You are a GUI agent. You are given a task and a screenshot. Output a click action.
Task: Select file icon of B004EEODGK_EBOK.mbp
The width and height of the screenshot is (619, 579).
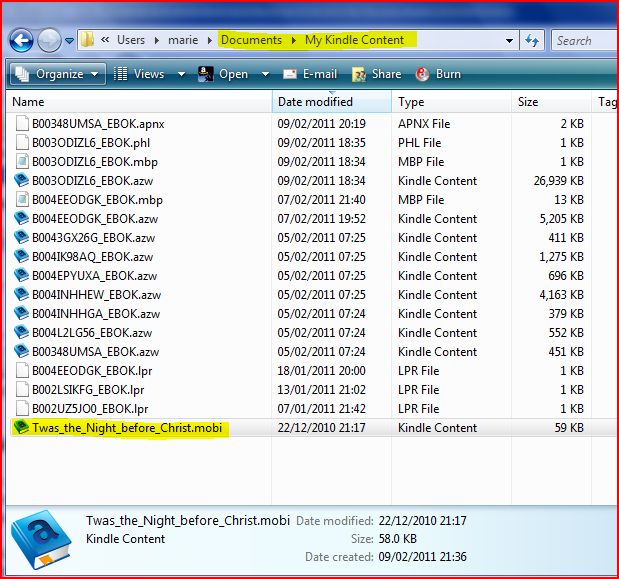(x=22, y=199)
